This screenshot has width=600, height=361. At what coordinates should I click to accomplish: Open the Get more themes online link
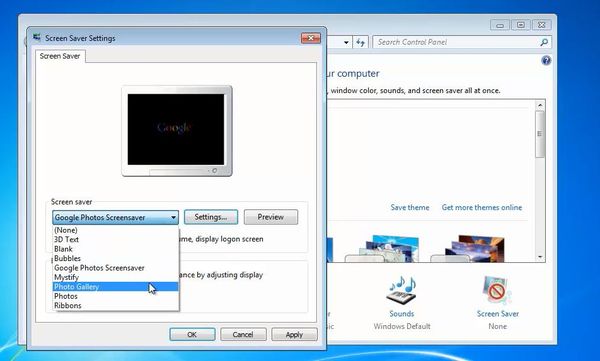pyautogui.click(x=482, y=207)
